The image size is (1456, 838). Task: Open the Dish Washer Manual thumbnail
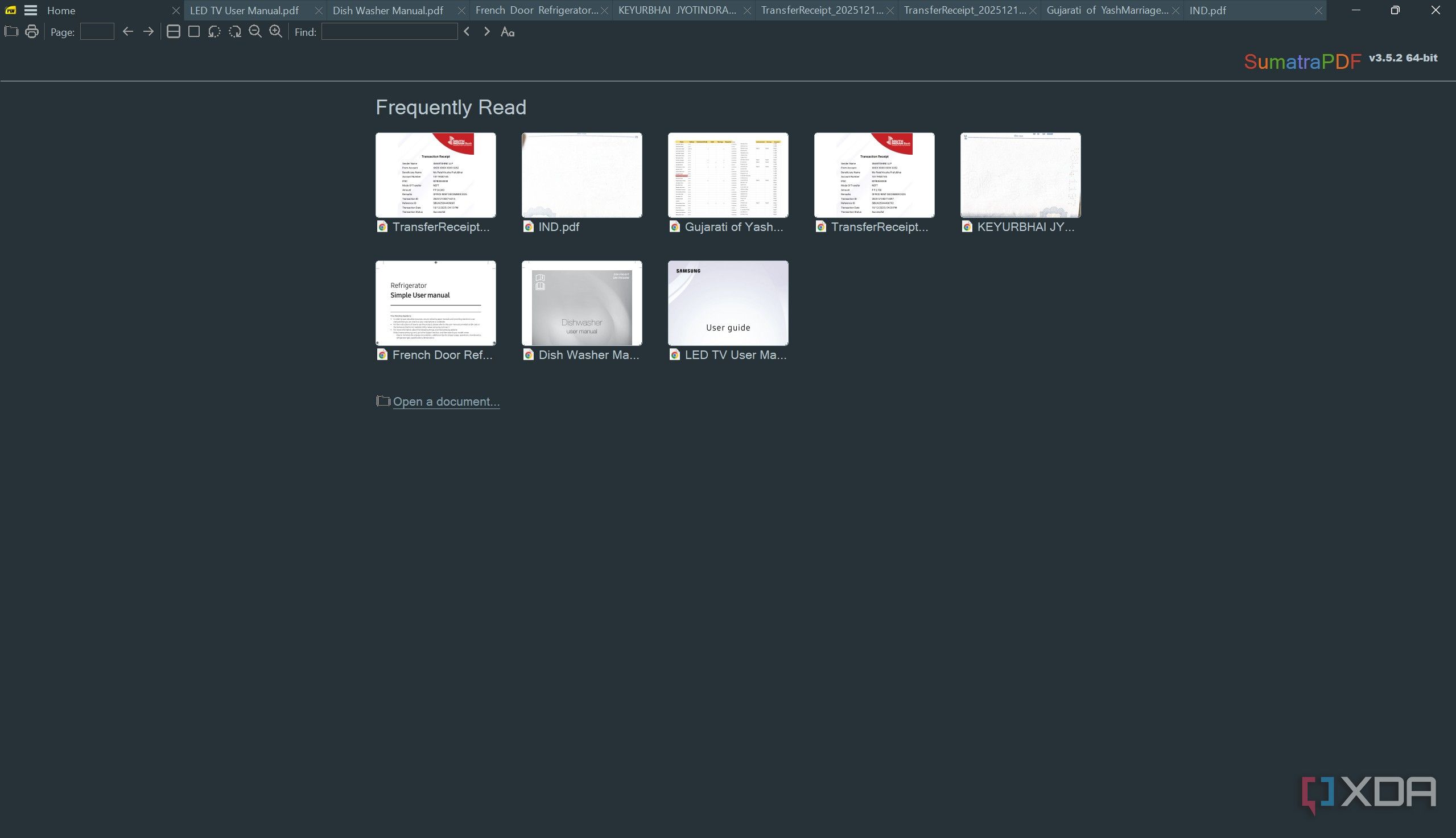(581, 303)
